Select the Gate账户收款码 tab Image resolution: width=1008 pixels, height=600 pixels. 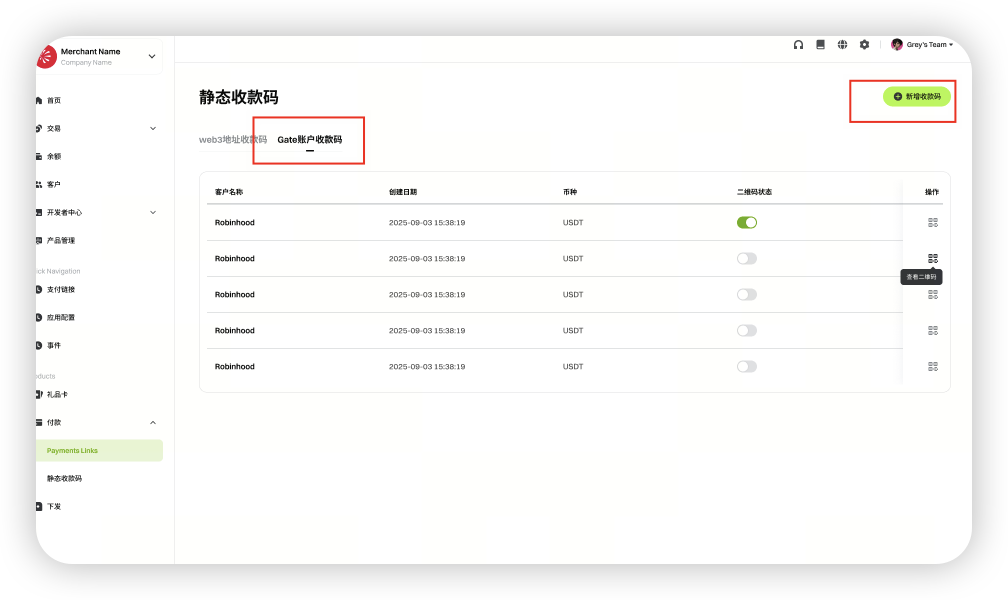click(x=309, y=140)
